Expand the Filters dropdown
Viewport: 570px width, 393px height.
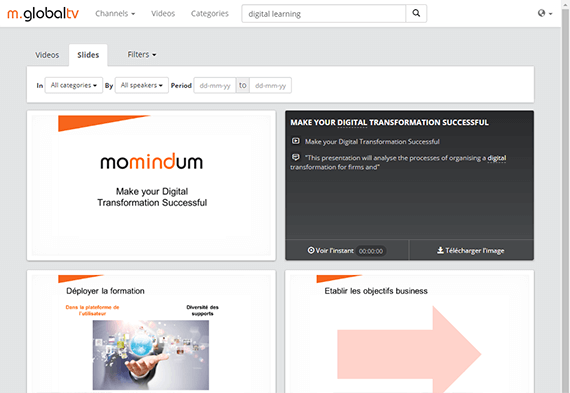[142, 55]
